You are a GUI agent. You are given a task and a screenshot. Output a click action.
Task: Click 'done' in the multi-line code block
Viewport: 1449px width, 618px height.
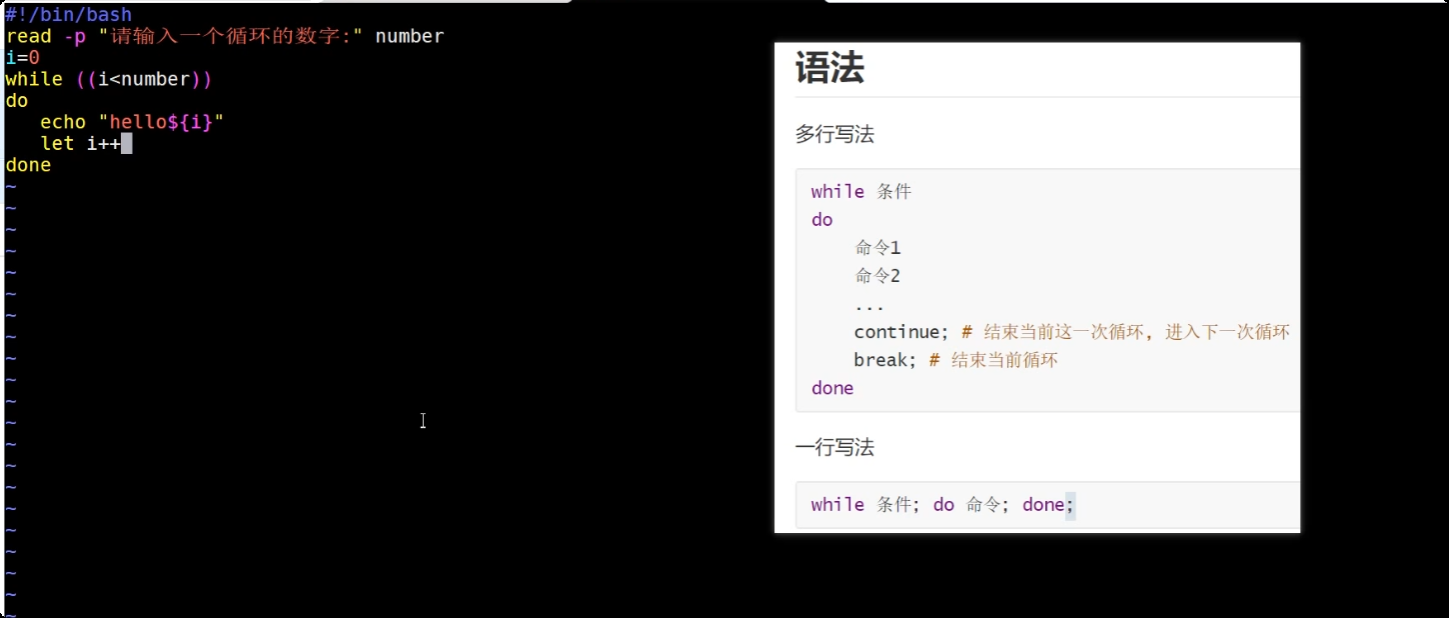coord(832,388)
